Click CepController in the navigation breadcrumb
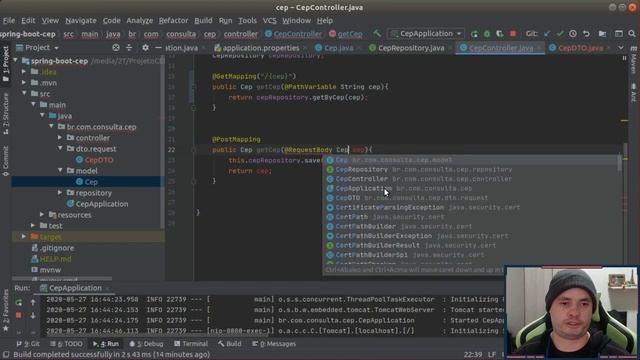Image resolution: width=640 pixels, height=360 pixels. click(298, 34)
